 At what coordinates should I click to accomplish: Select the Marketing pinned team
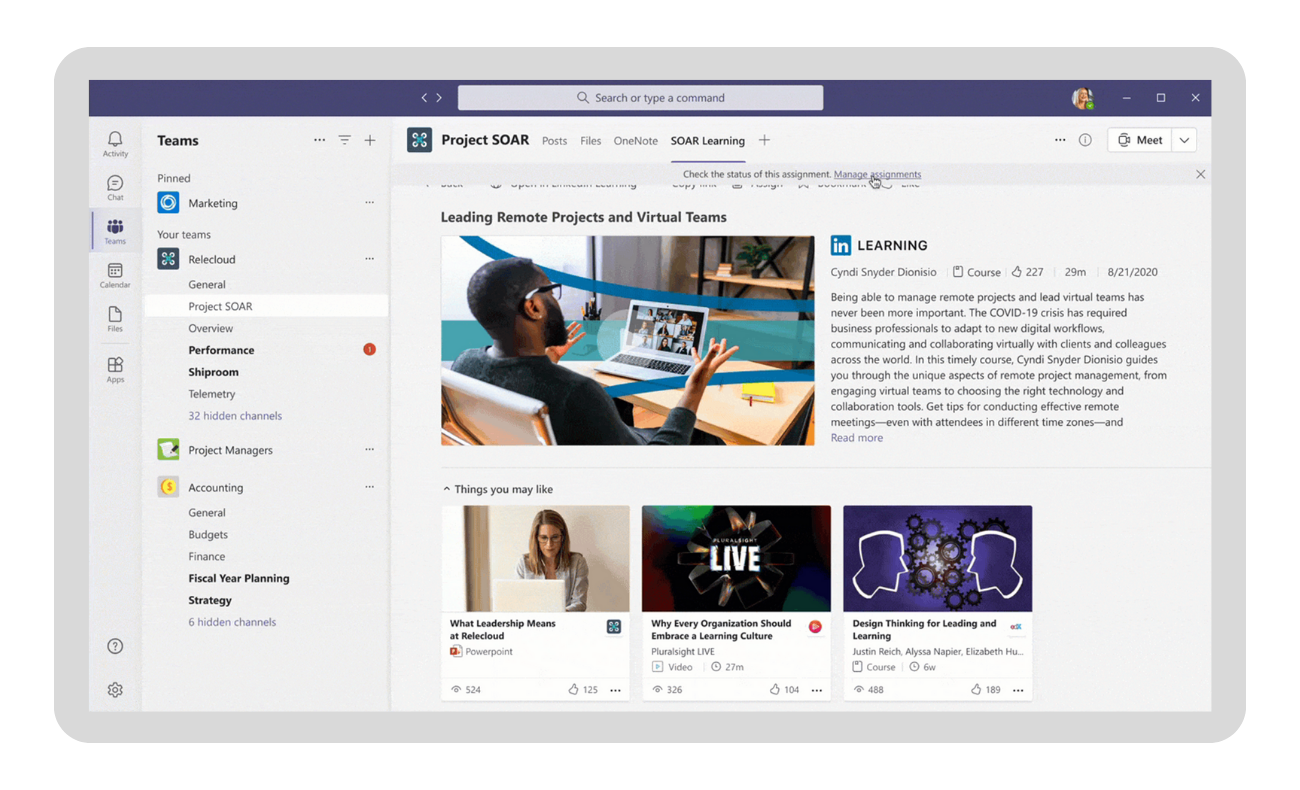pos(213,203)
